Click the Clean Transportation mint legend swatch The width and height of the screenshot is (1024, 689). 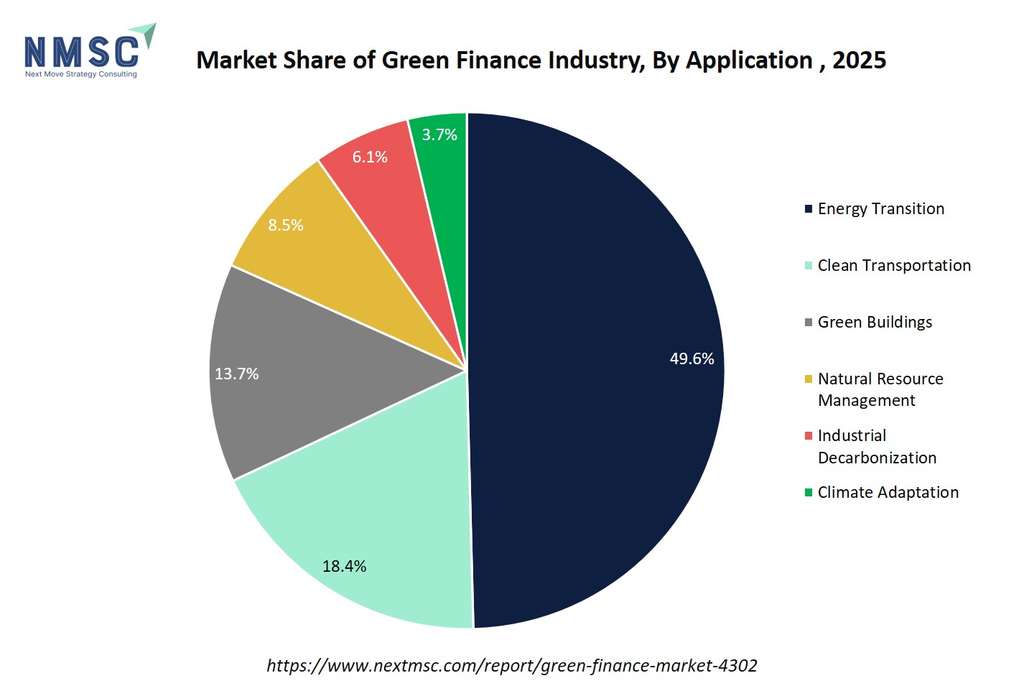coord(808,266)
